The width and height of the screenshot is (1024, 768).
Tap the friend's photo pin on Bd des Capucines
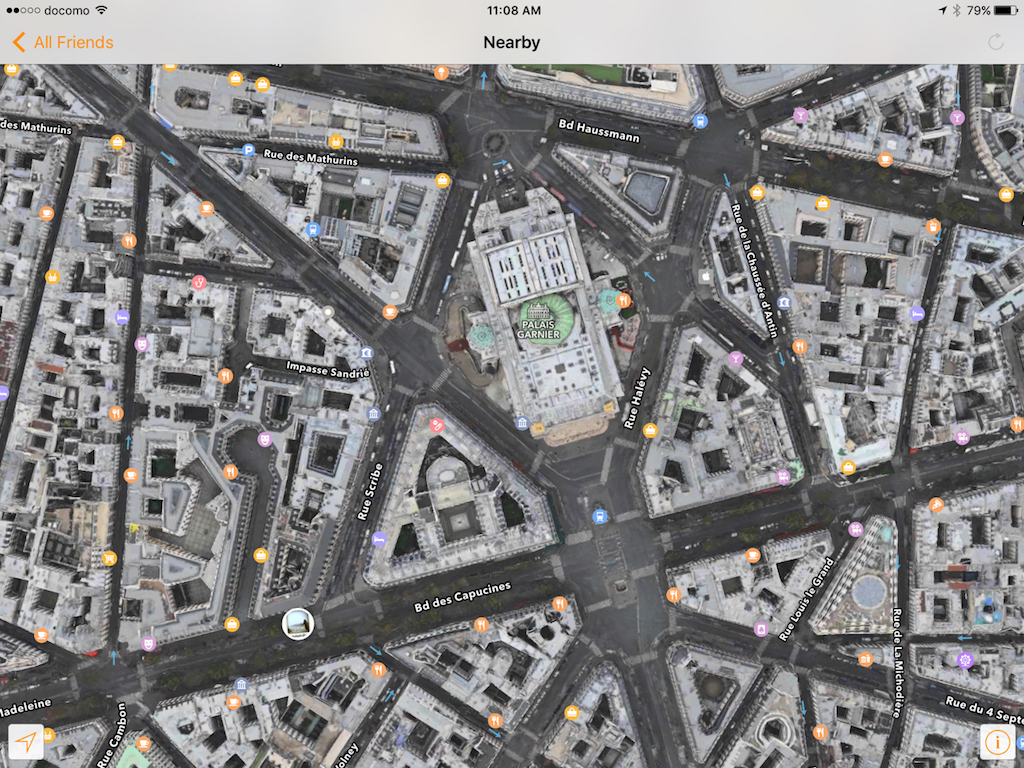coord(298,624)
